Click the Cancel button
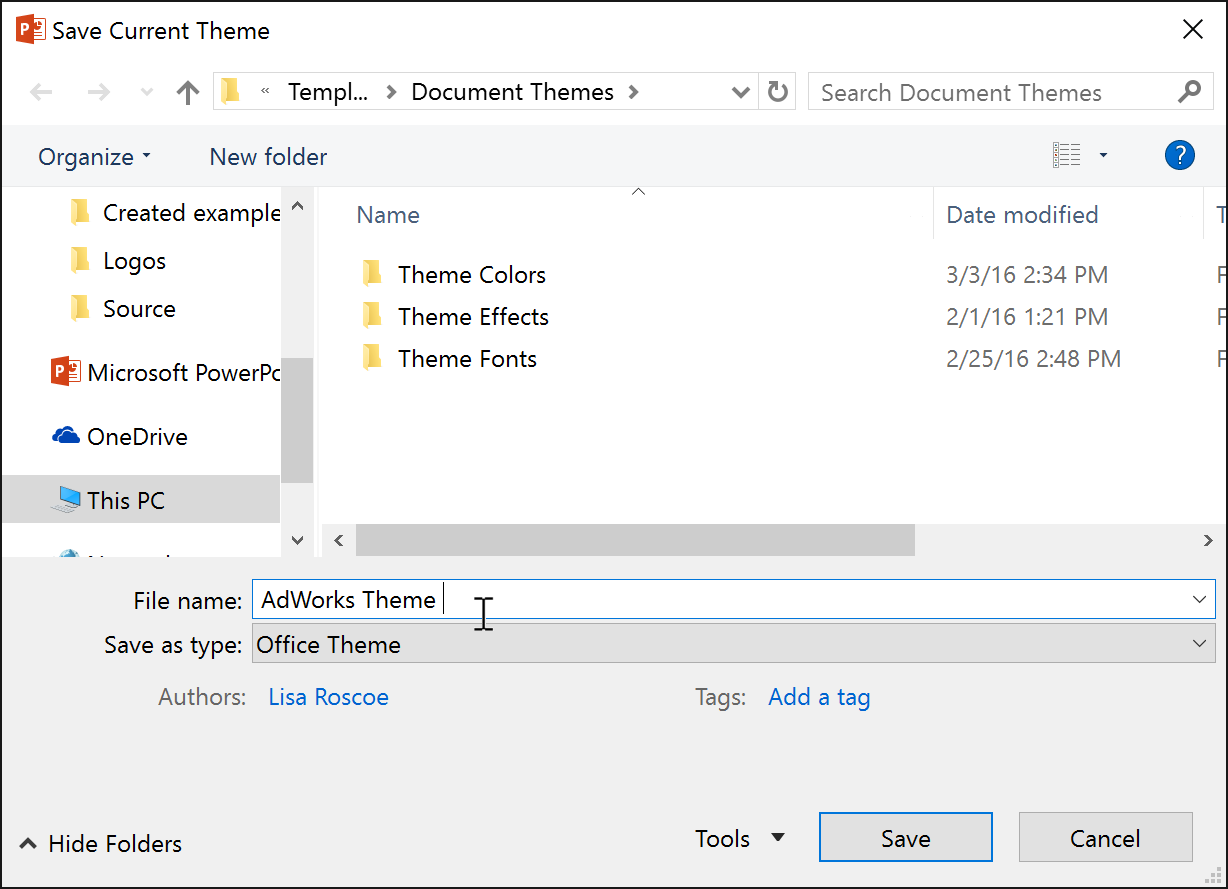The image size is (1228, 889). pos(1105,838)
